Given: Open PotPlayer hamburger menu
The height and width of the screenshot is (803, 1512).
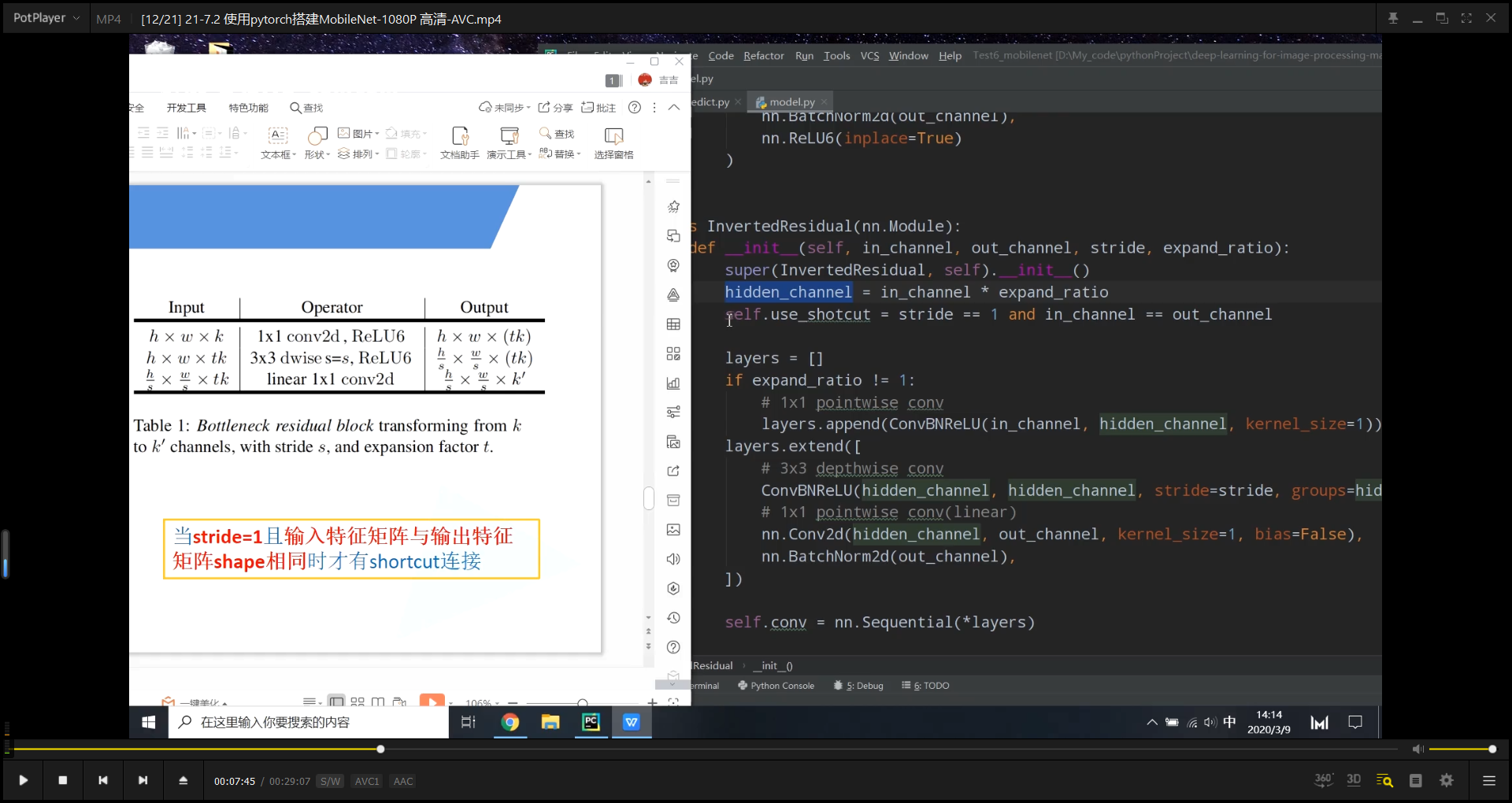Looking at the screenshot, I should 1488,780.
